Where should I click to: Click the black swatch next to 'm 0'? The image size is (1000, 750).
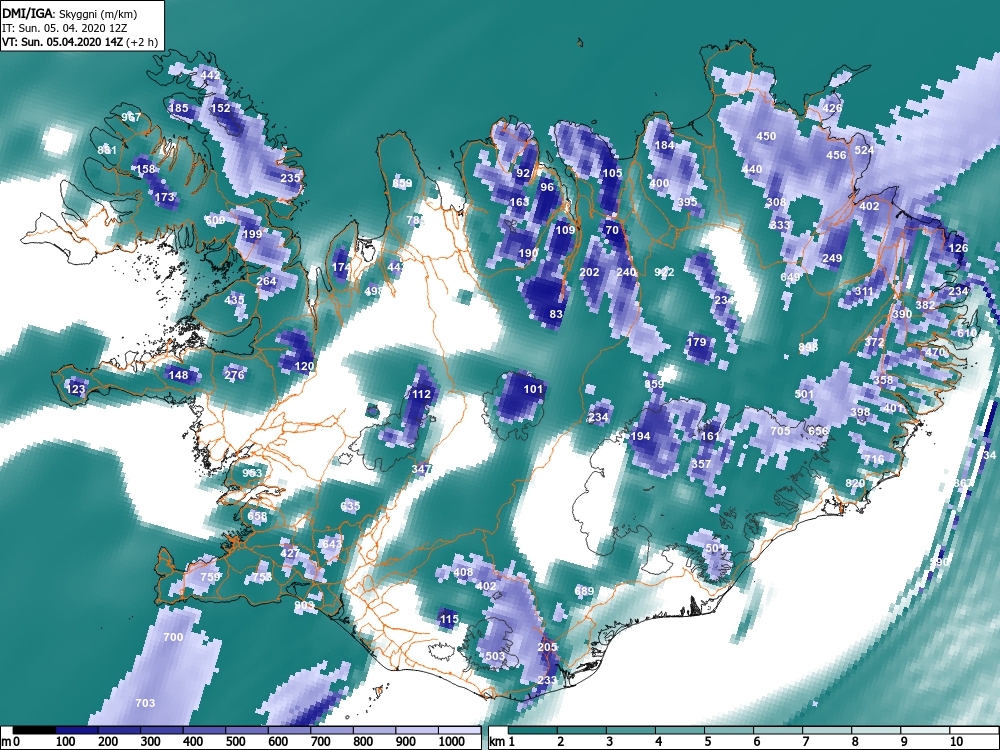point(34,730)
